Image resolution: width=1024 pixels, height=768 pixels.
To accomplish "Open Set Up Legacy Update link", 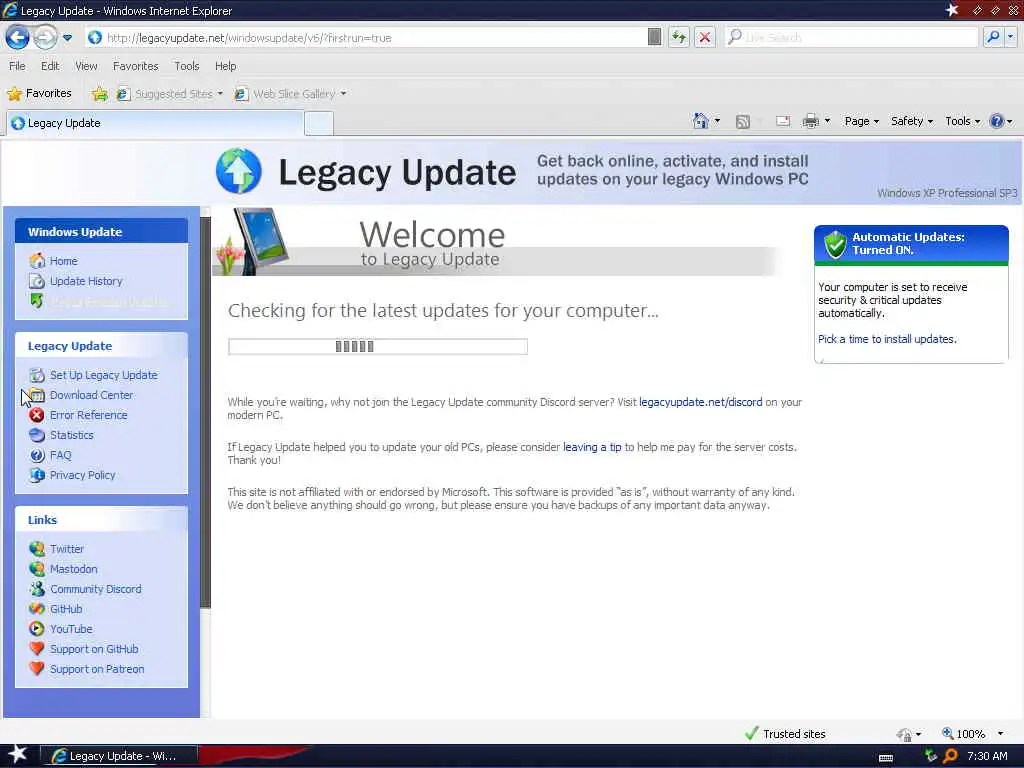I will point(104,375).
